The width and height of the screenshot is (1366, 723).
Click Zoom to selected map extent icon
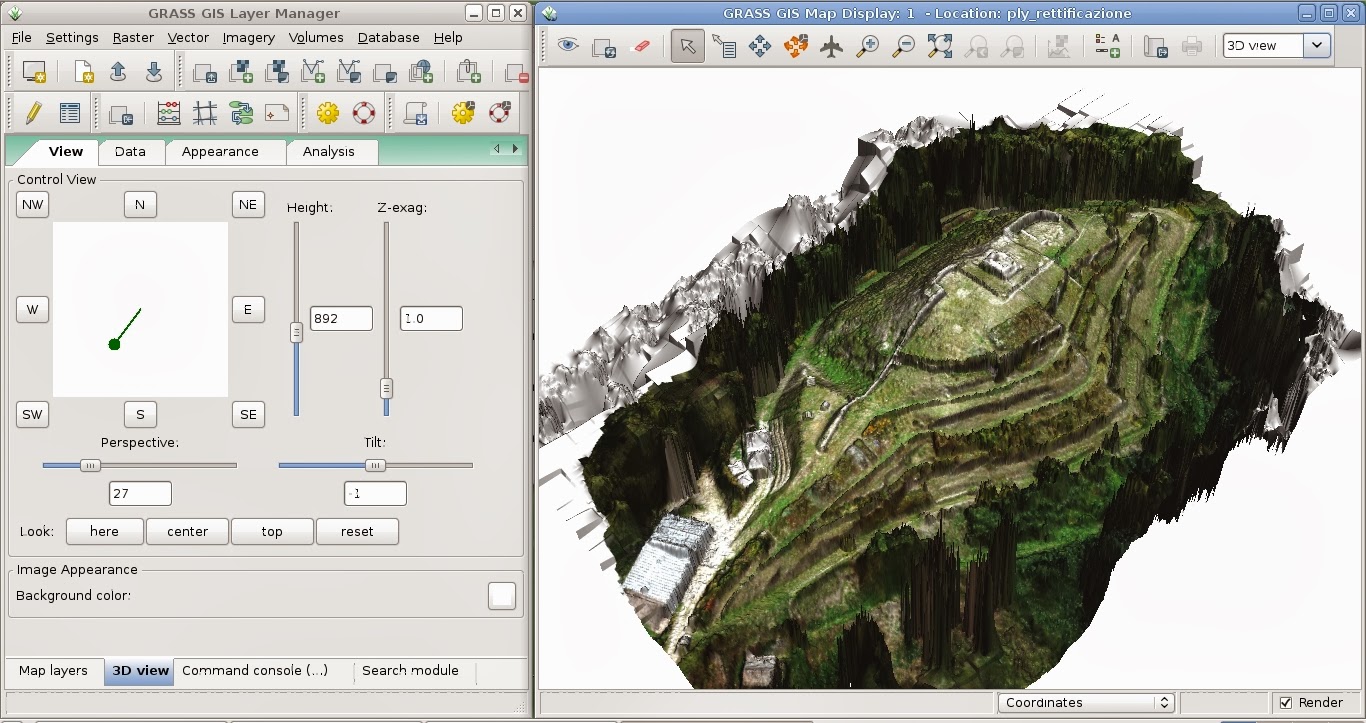(940, 46)
